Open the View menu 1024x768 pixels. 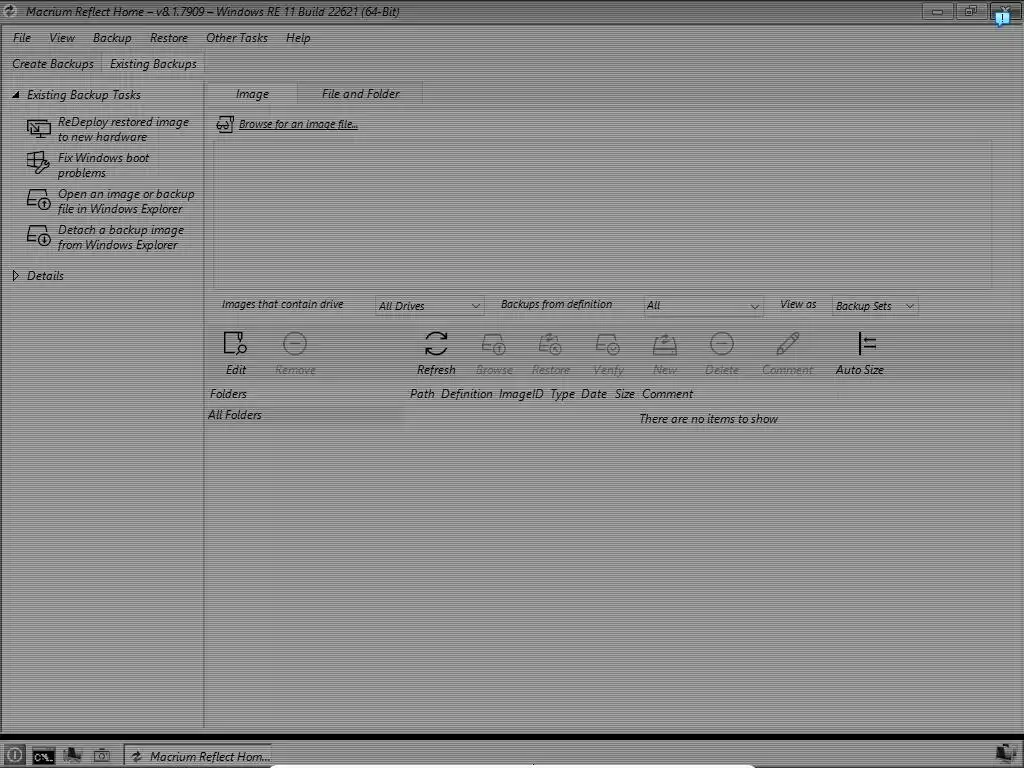point(62,38)
